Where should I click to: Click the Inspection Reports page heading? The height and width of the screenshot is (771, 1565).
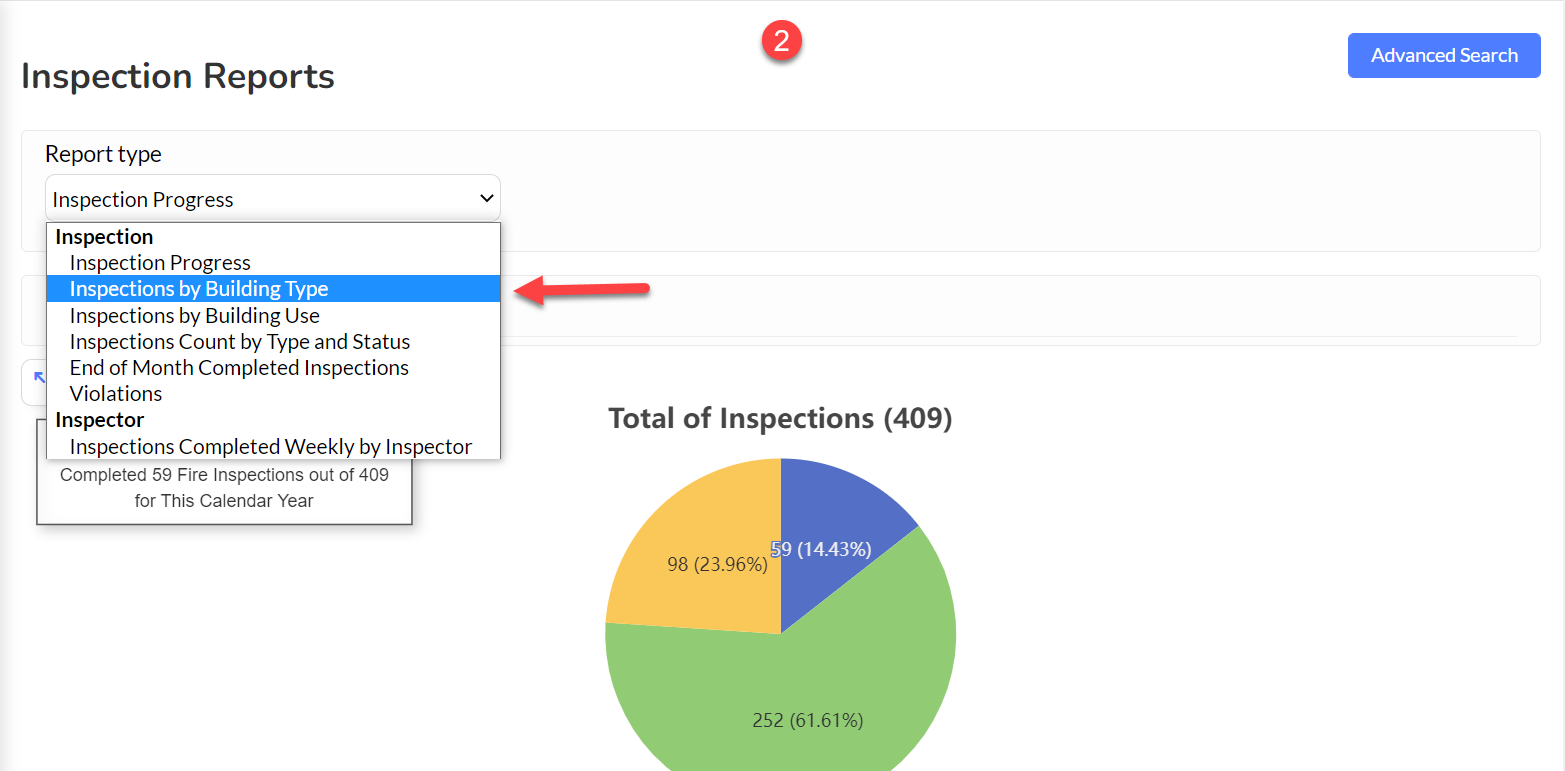click(178, 76)
